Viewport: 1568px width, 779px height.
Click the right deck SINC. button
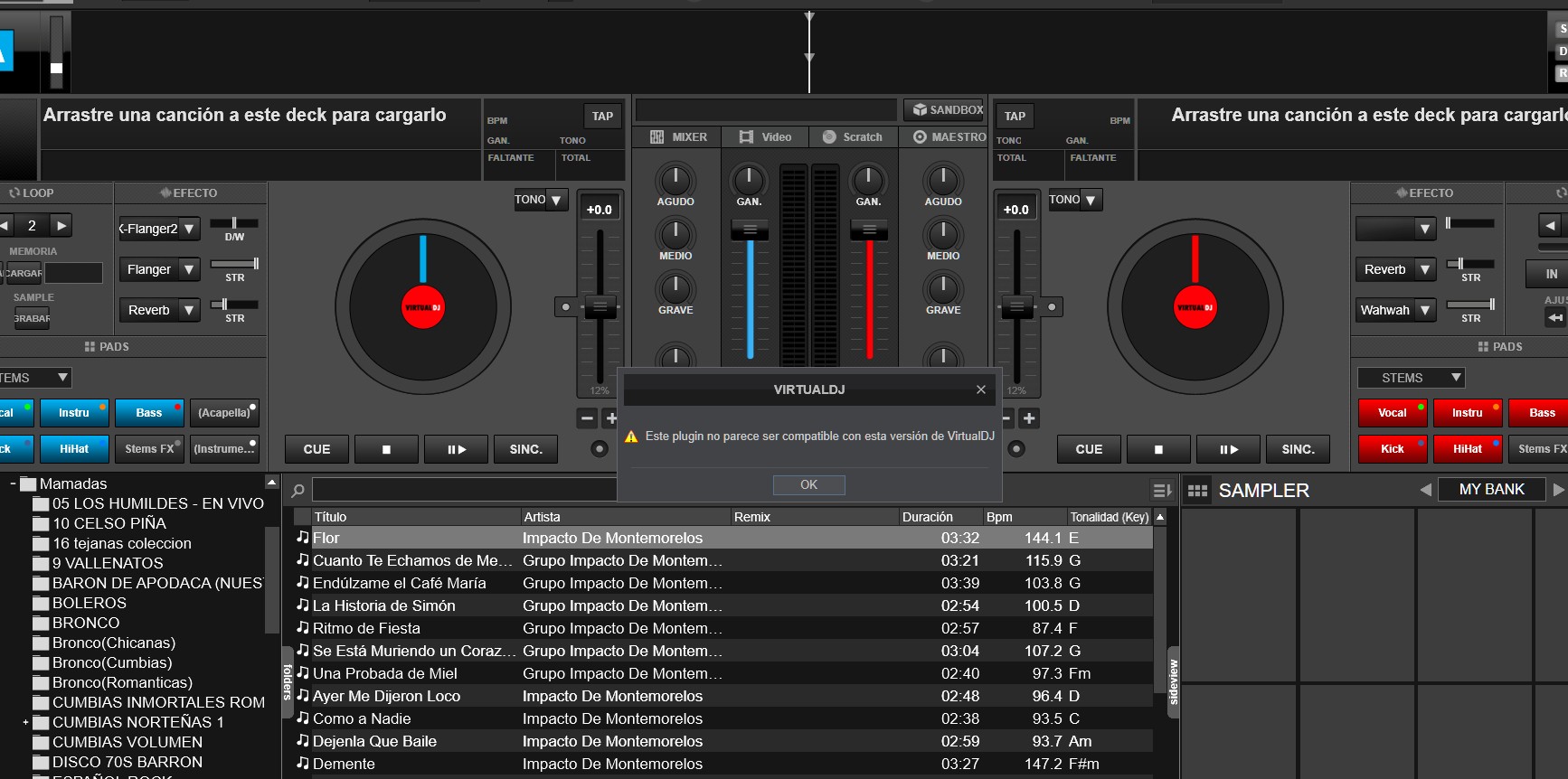click(x=1299, y=449)
